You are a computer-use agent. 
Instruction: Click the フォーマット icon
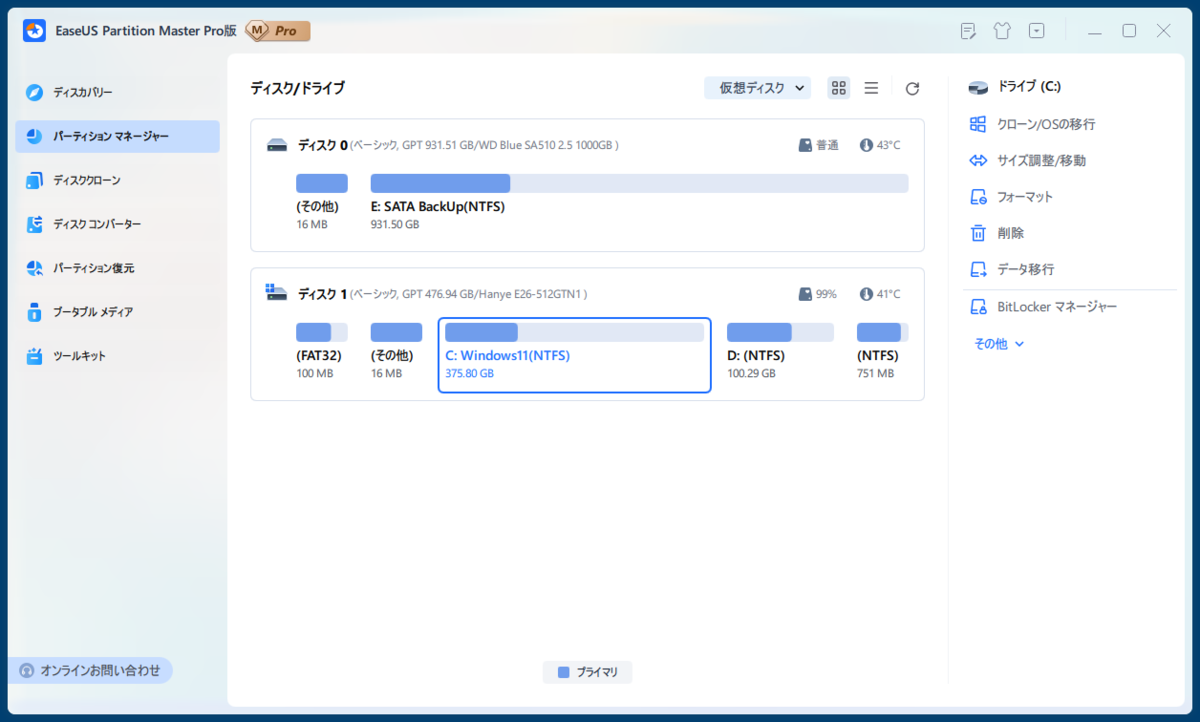pyautogui.click(x=978, y=197)
